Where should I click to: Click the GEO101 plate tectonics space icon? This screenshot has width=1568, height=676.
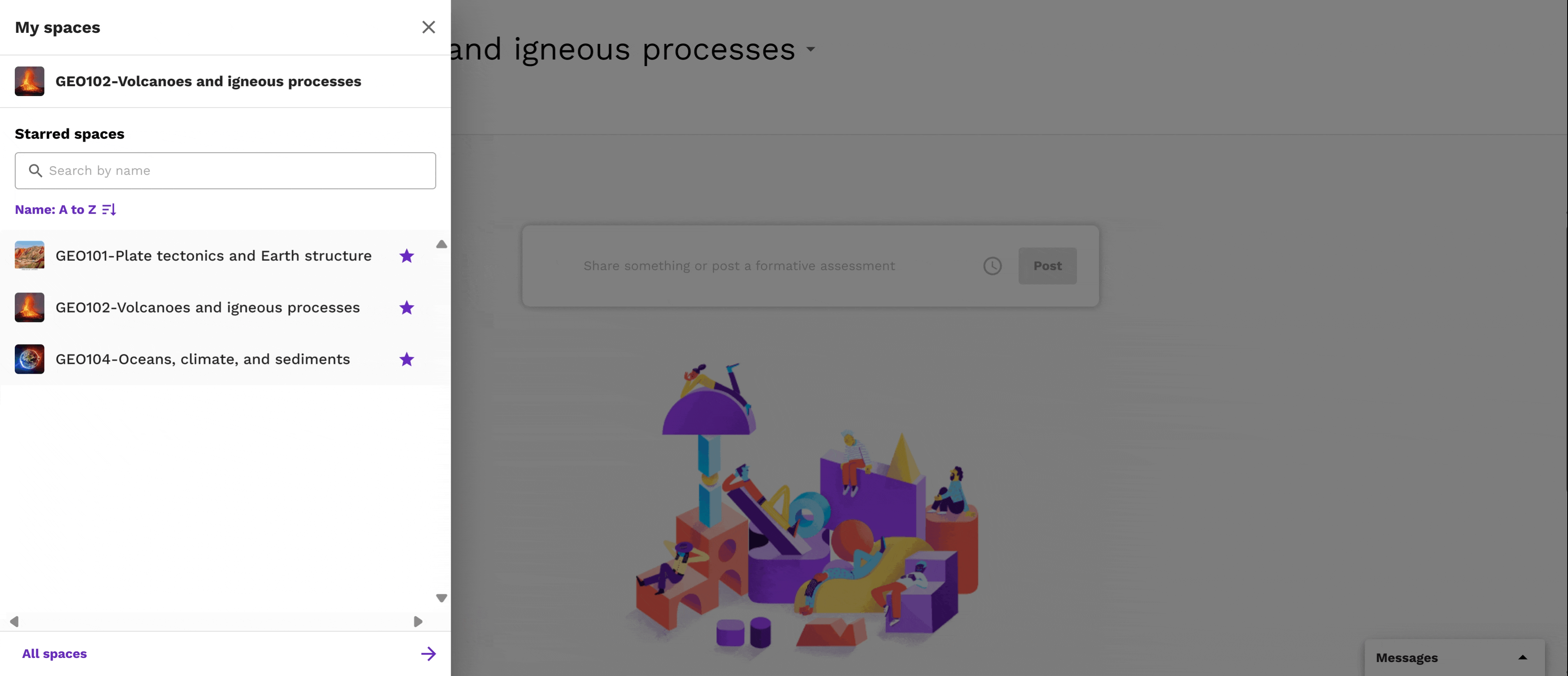coord(29,255)
